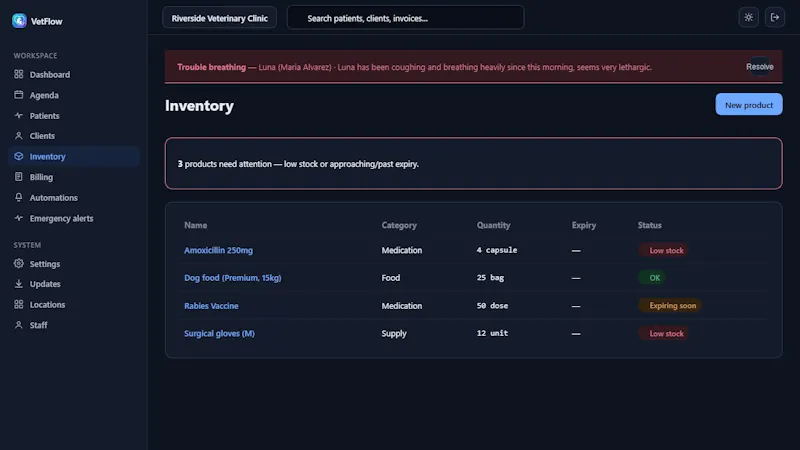800x450 pixels.
Task: Click the Patients pulse icon
Action: coord(19,115)
